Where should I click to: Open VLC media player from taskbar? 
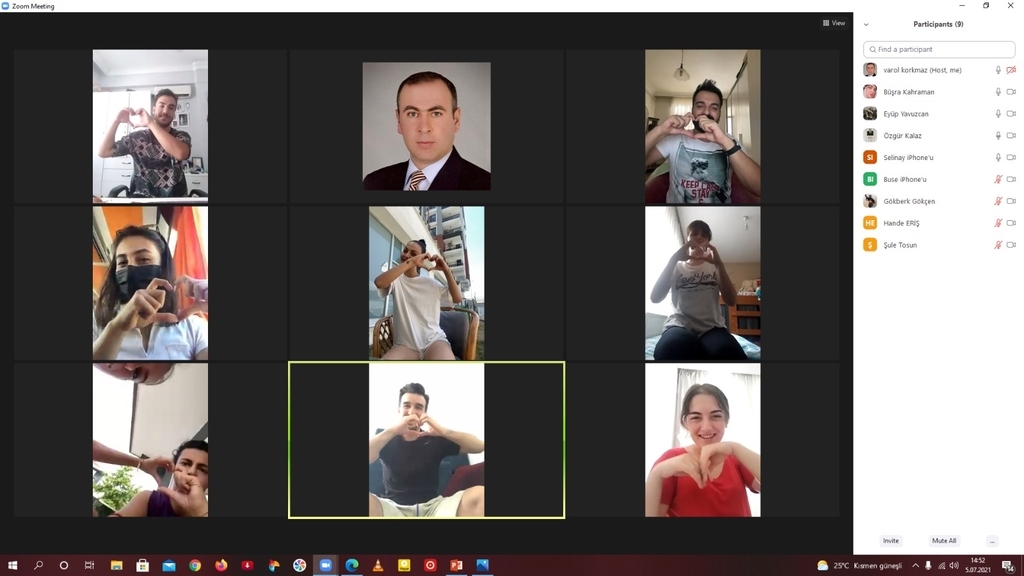[378, 565]
